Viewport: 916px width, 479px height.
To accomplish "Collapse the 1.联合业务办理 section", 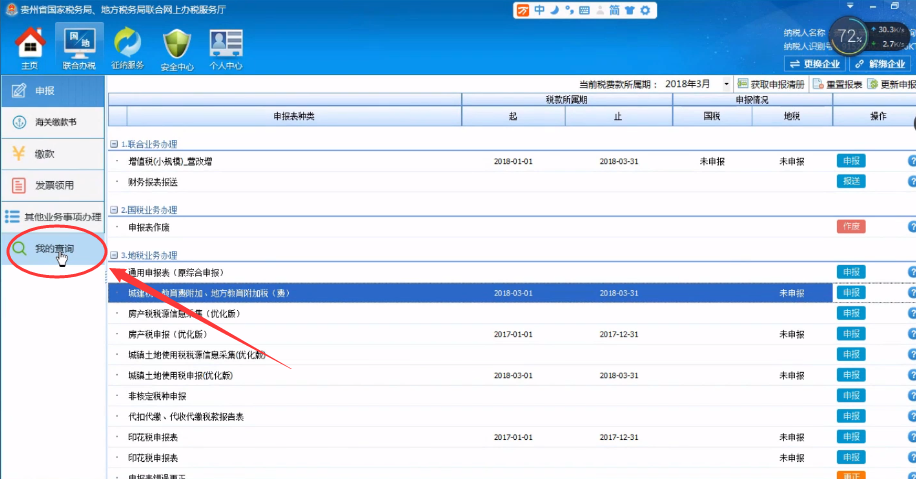I will coord(114,144).
